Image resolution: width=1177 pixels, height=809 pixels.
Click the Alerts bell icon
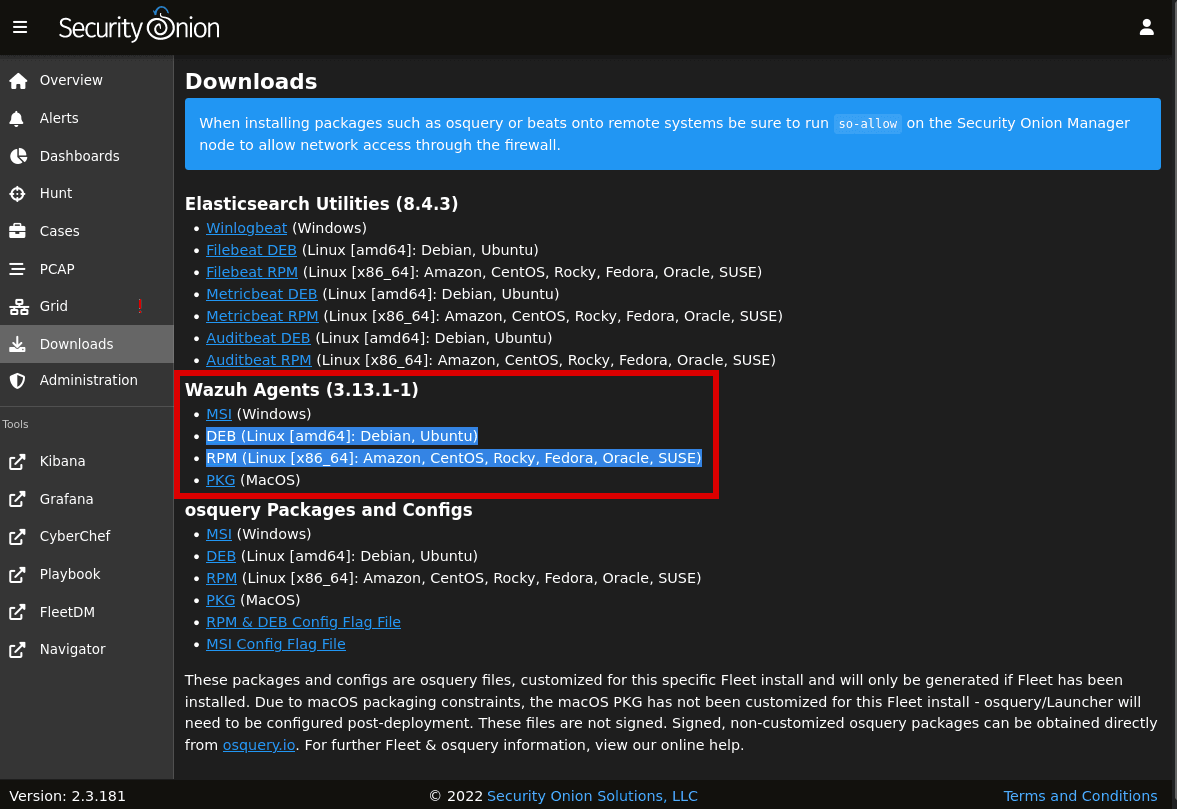[17, 119]
